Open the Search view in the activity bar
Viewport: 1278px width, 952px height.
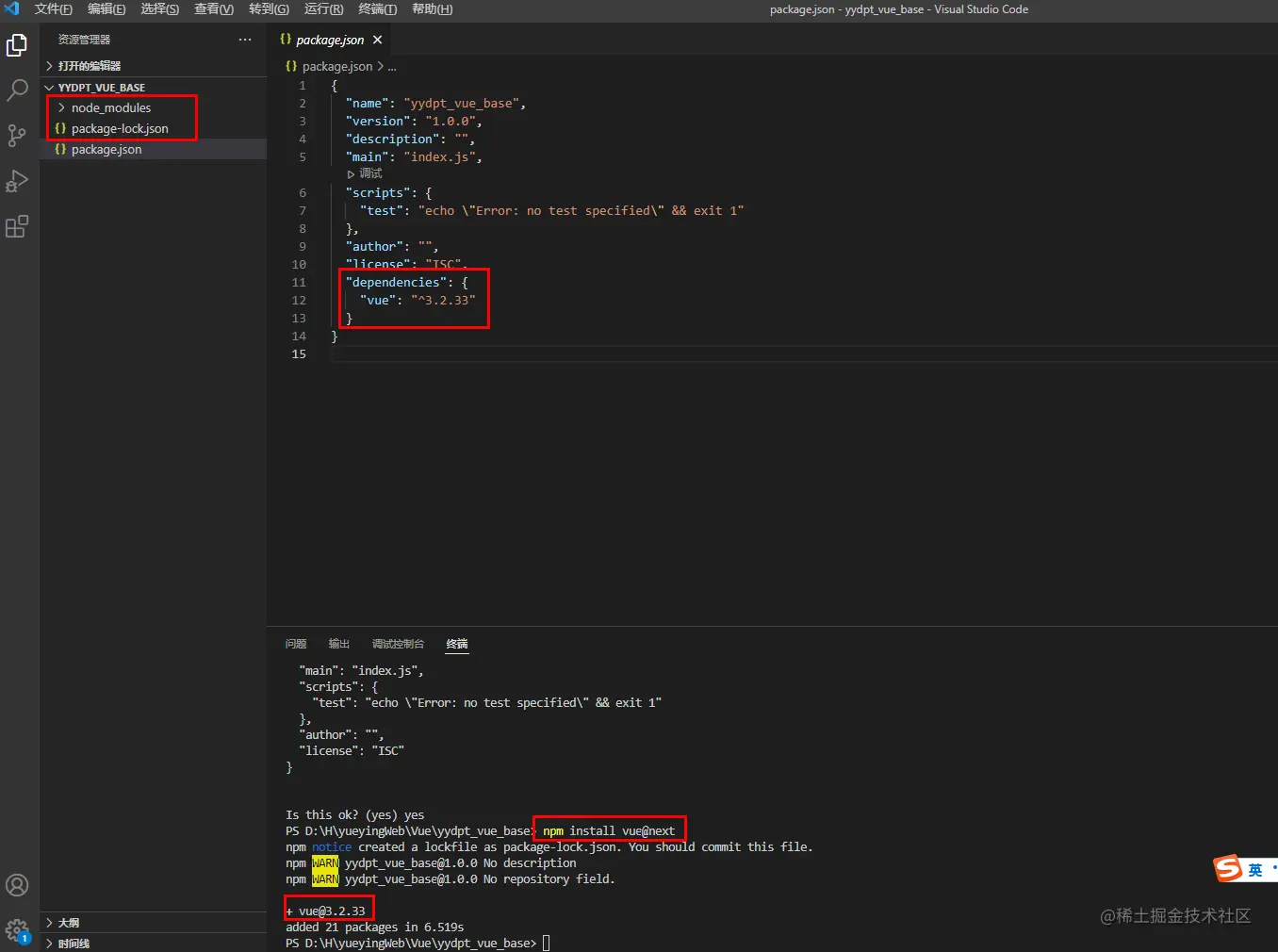pyautogui.click(x=17, y=90)
